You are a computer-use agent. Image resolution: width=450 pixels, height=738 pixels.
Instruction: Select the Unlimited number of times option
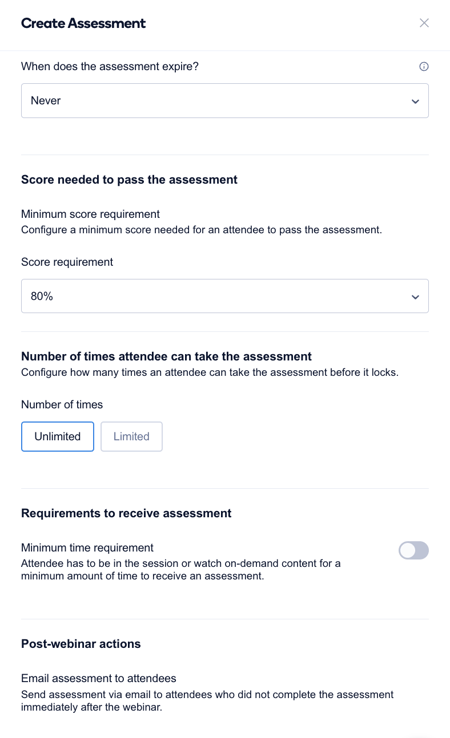[57, 436]
